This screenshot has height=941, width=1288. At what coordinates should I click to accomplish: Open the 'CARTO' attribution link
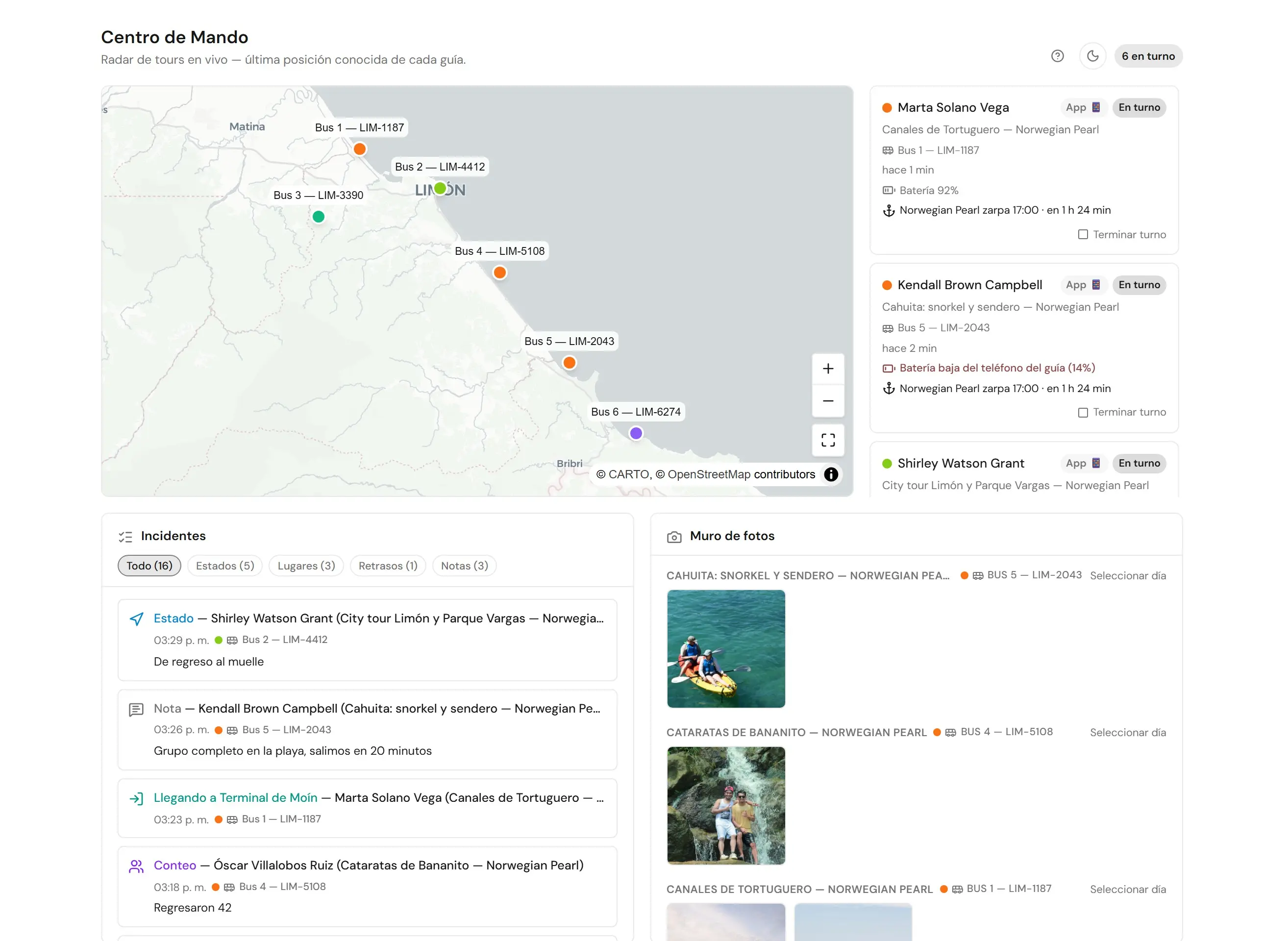pyautogui.click(x=628, y=474)
